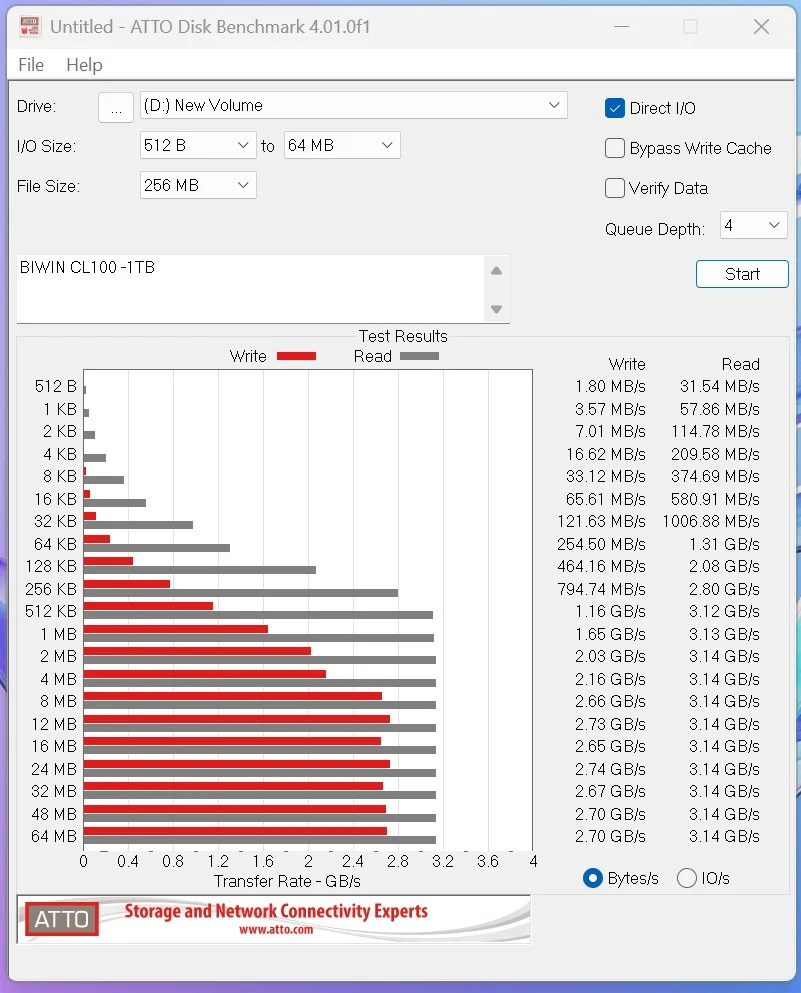Open the www.atto.com link
The image size is (801, 993).
coord(276,930)
